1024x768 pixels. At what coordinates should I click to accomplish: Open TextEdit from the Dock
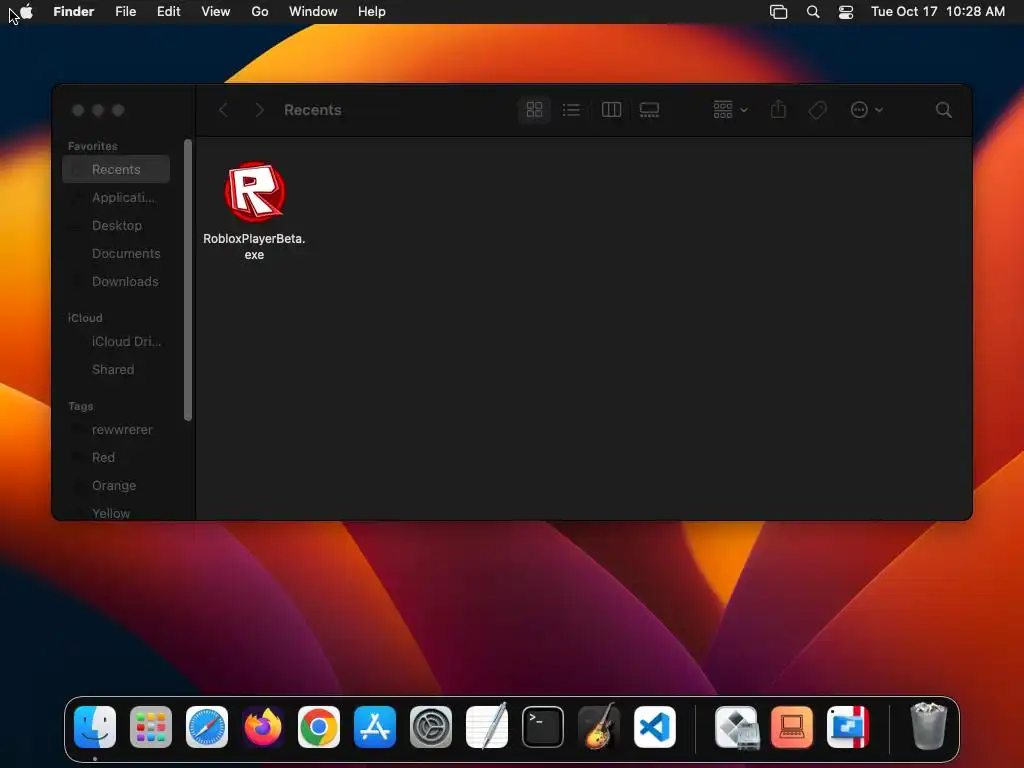click(487, 726)
